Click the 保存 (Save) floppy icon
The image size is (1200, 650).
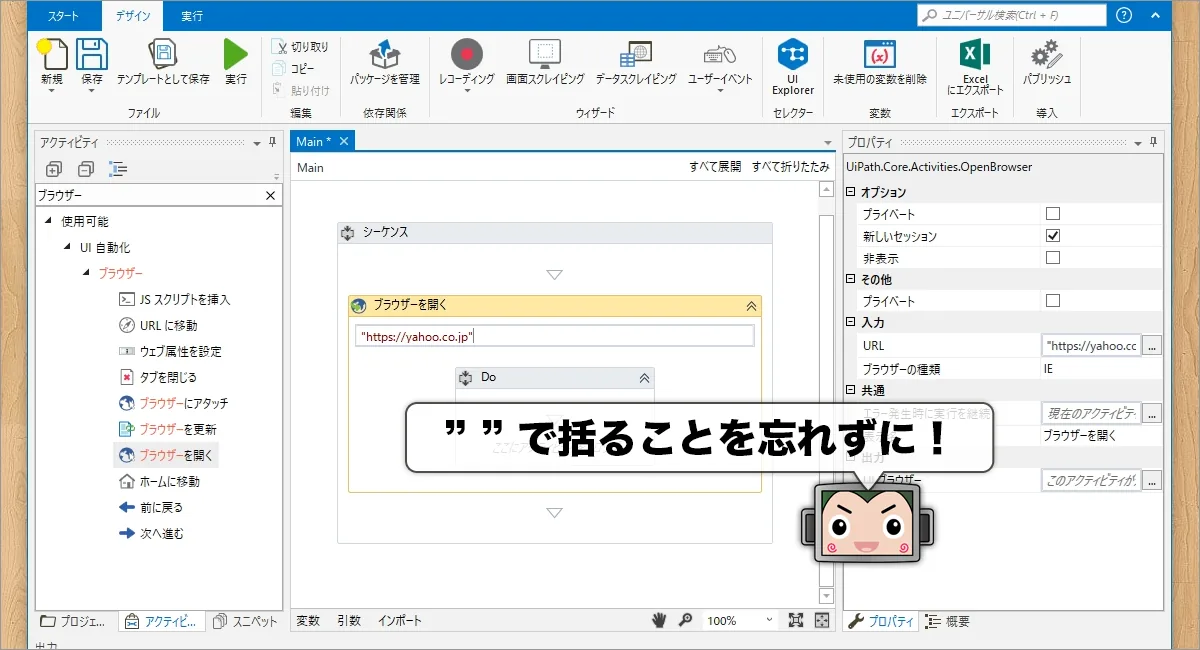click(92, 54)
